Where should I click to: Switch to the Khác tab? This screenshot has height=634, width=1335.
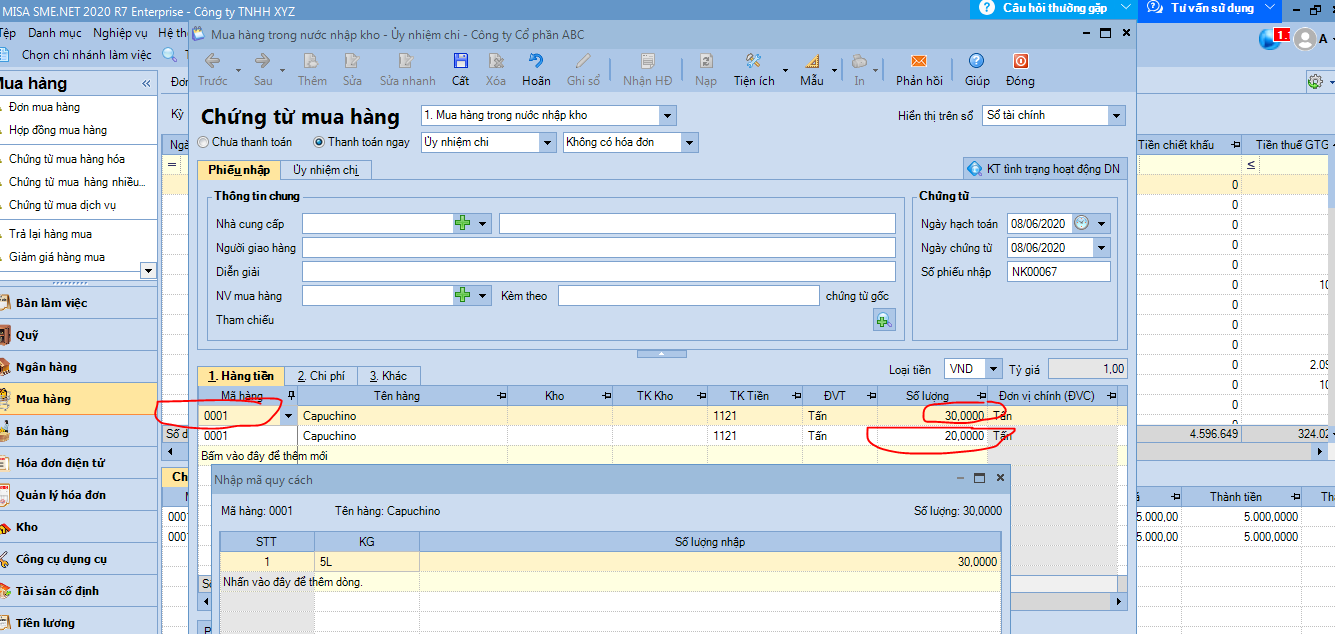coord(388,376)
